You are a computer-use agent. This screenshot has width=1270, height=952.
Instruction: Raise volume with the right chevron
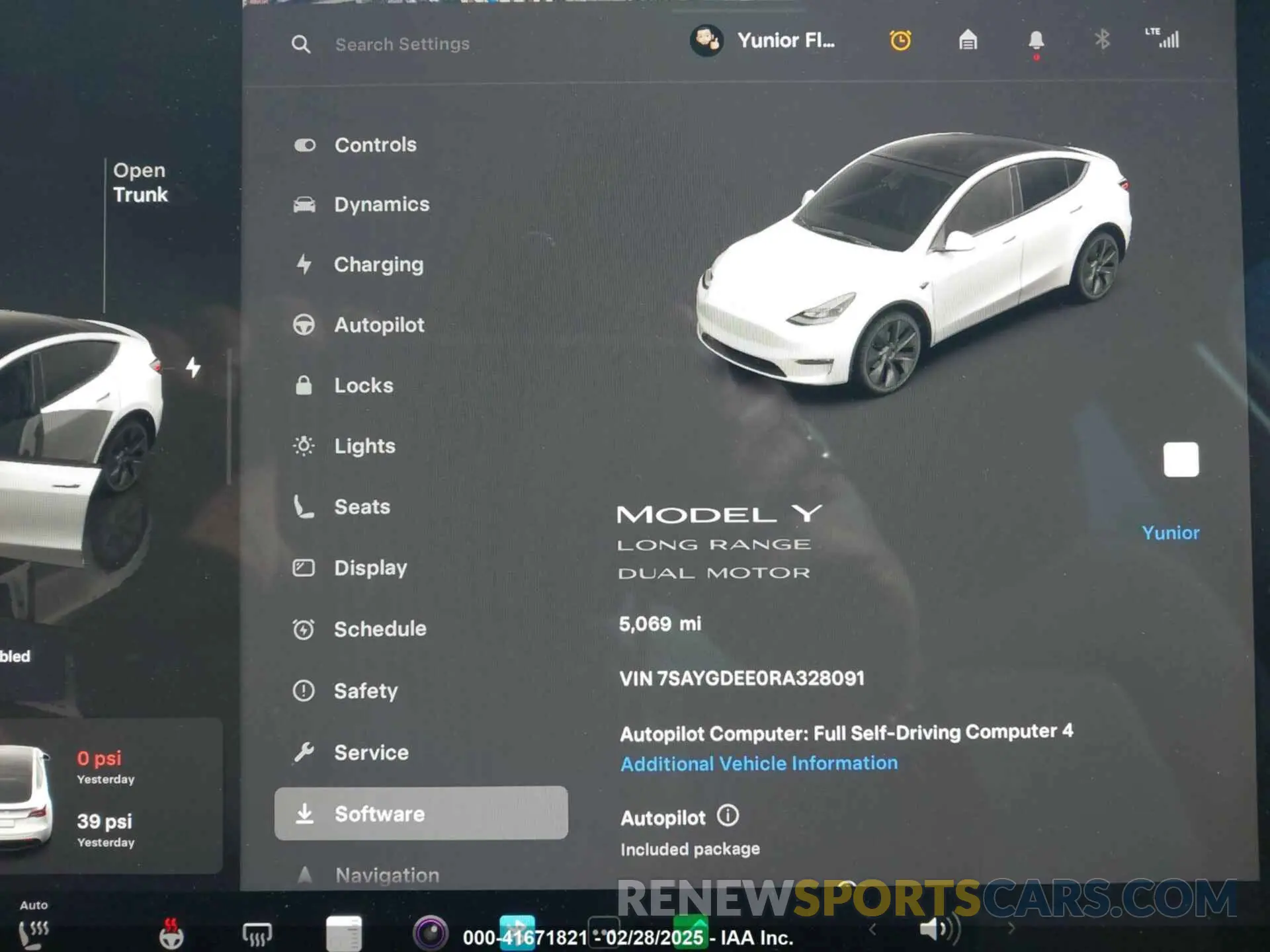1011,928
